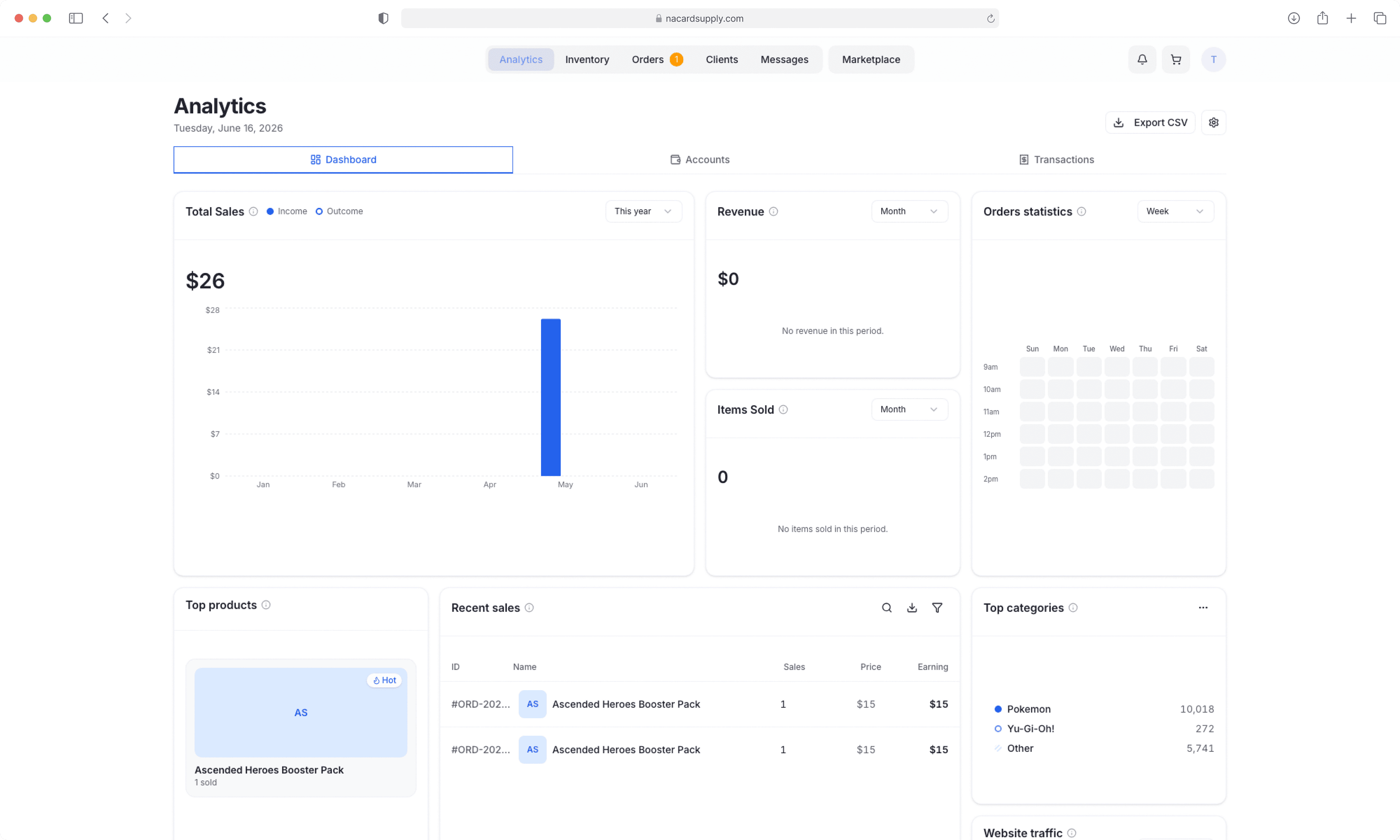Toggle Outcome series in Total Sales
This screenshot has width=1400, height=840.
[x=339, y=211]
